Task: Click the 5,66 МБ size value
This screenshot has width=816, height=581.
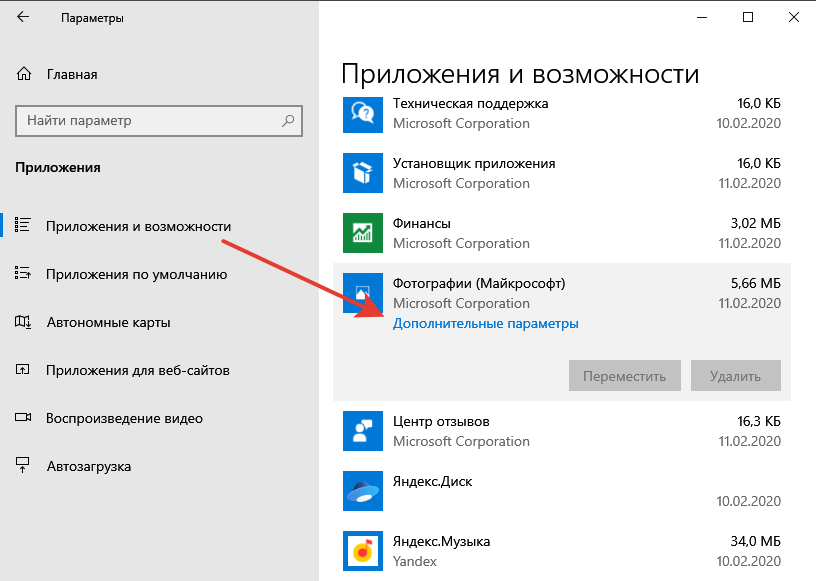Action: [x=756, y=283]
